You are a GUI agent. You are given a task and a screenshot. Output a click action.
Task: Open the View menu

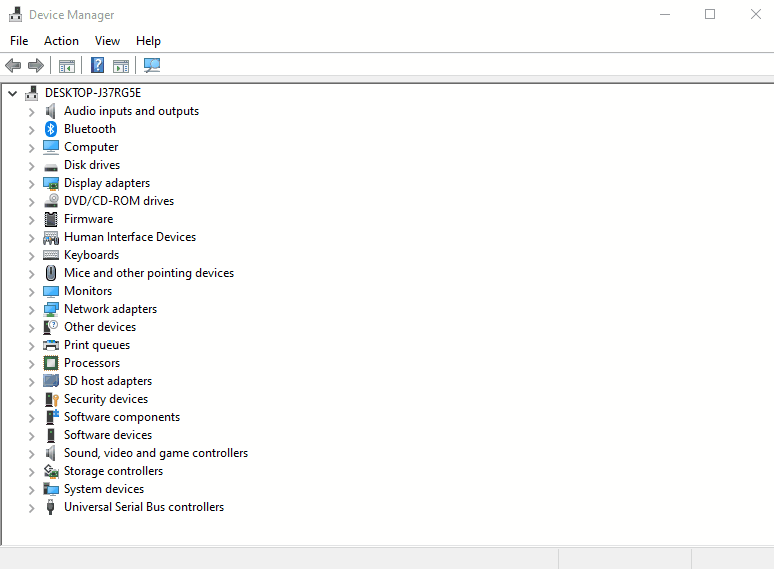[107, 41]
